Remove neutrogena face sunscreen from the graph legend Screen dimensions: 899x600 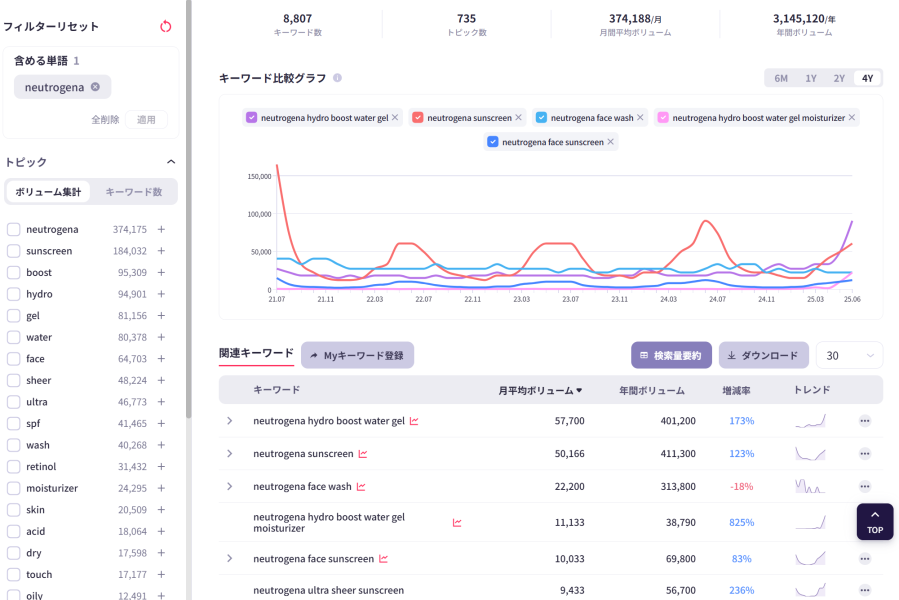(611, 142)
